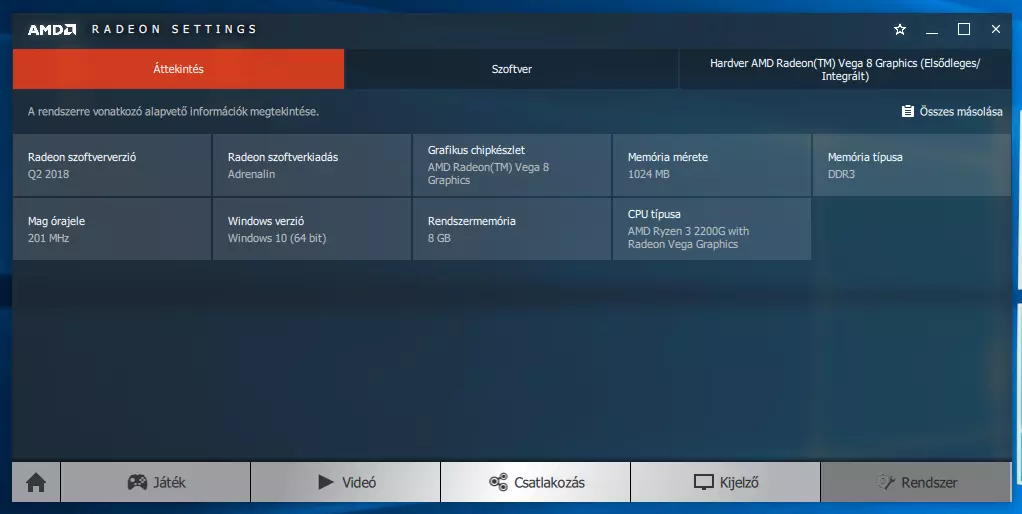The image size is (1022, 514).
Task: Click the description text about system information
Action: click(x=173, y=111)
